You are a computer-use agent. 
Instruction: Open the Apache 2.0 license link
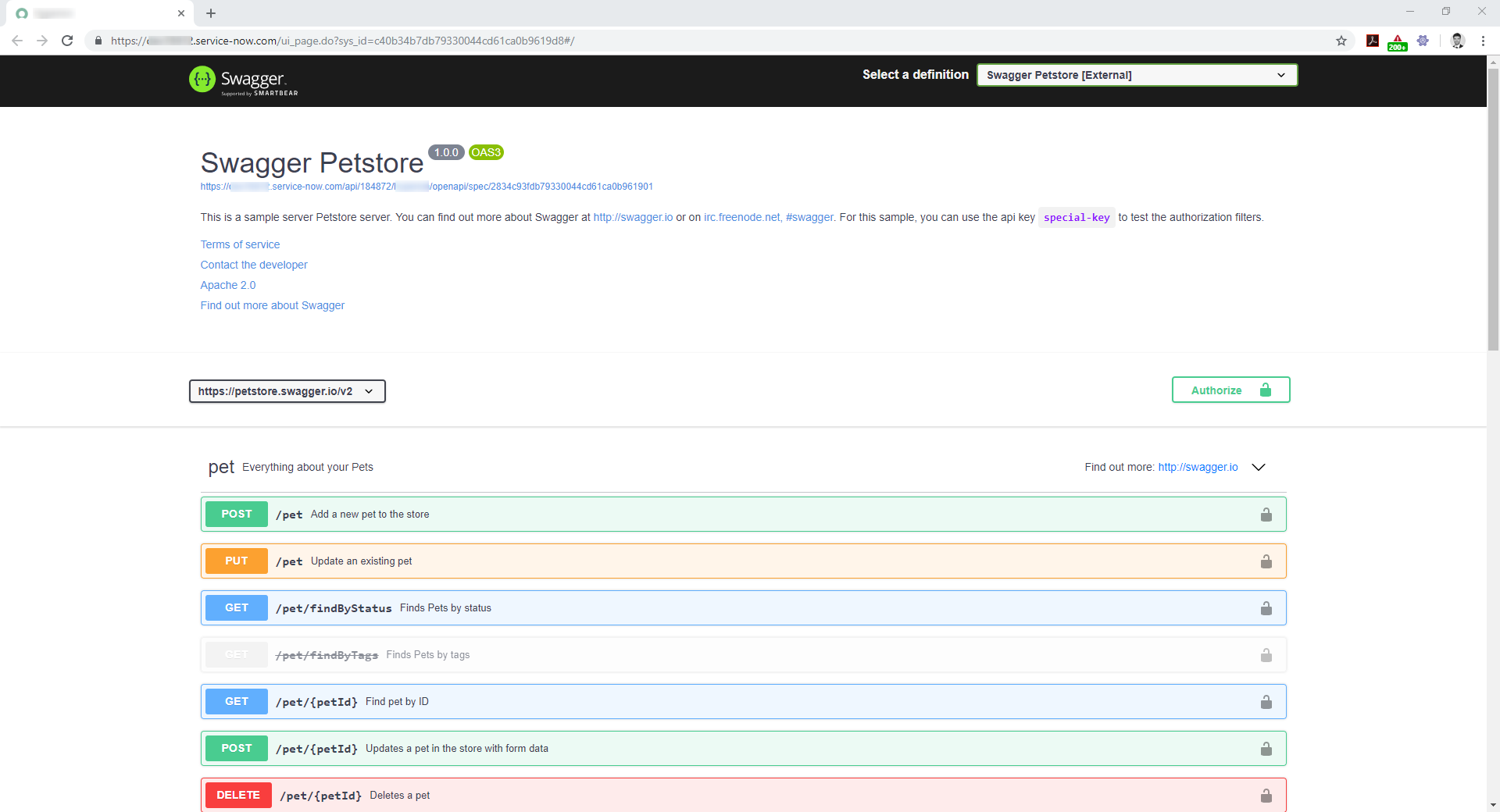pyautogui.click(x=228, y=285)
